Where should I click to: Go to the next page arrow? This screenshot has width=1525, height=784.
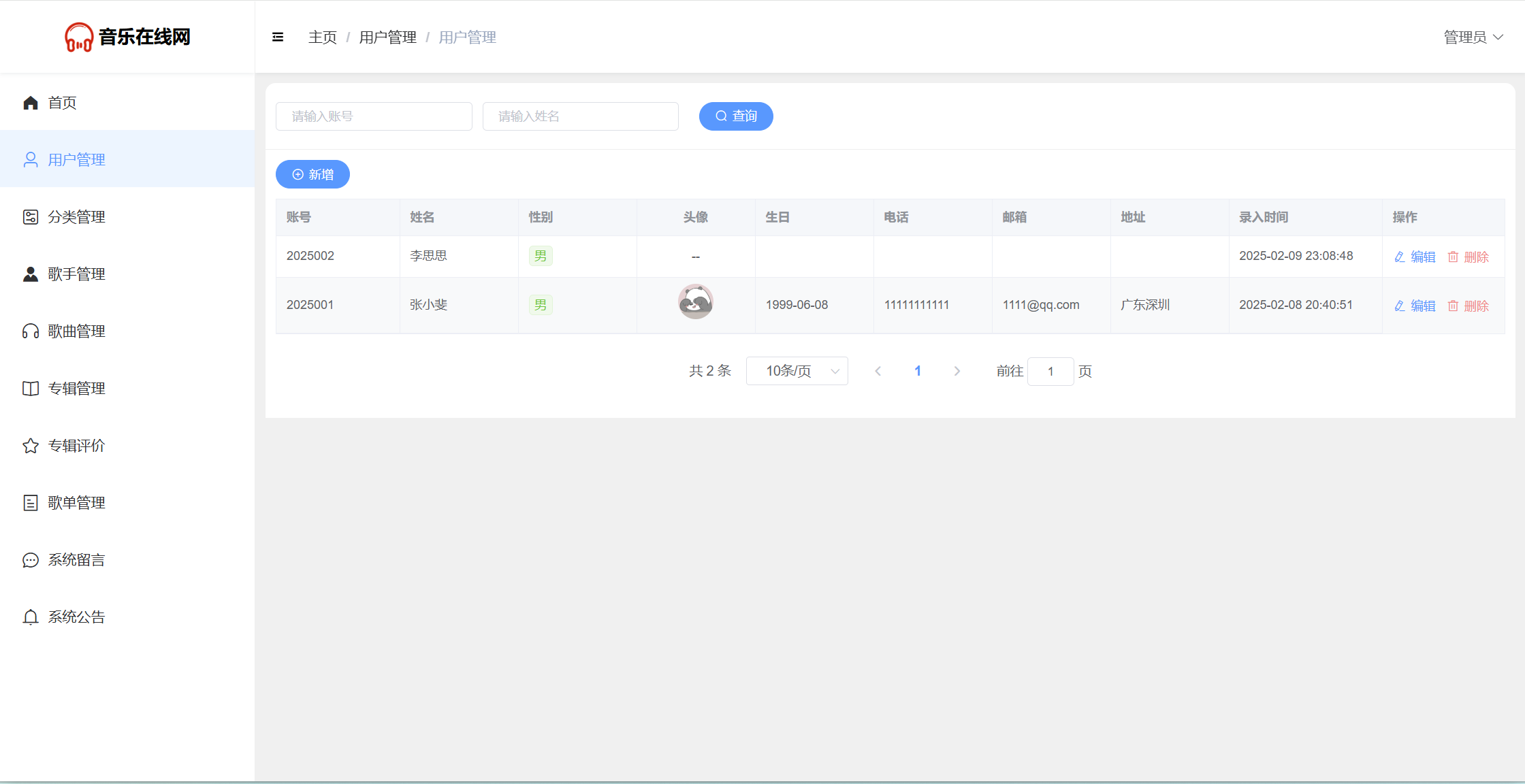click(x=957, y=371)
